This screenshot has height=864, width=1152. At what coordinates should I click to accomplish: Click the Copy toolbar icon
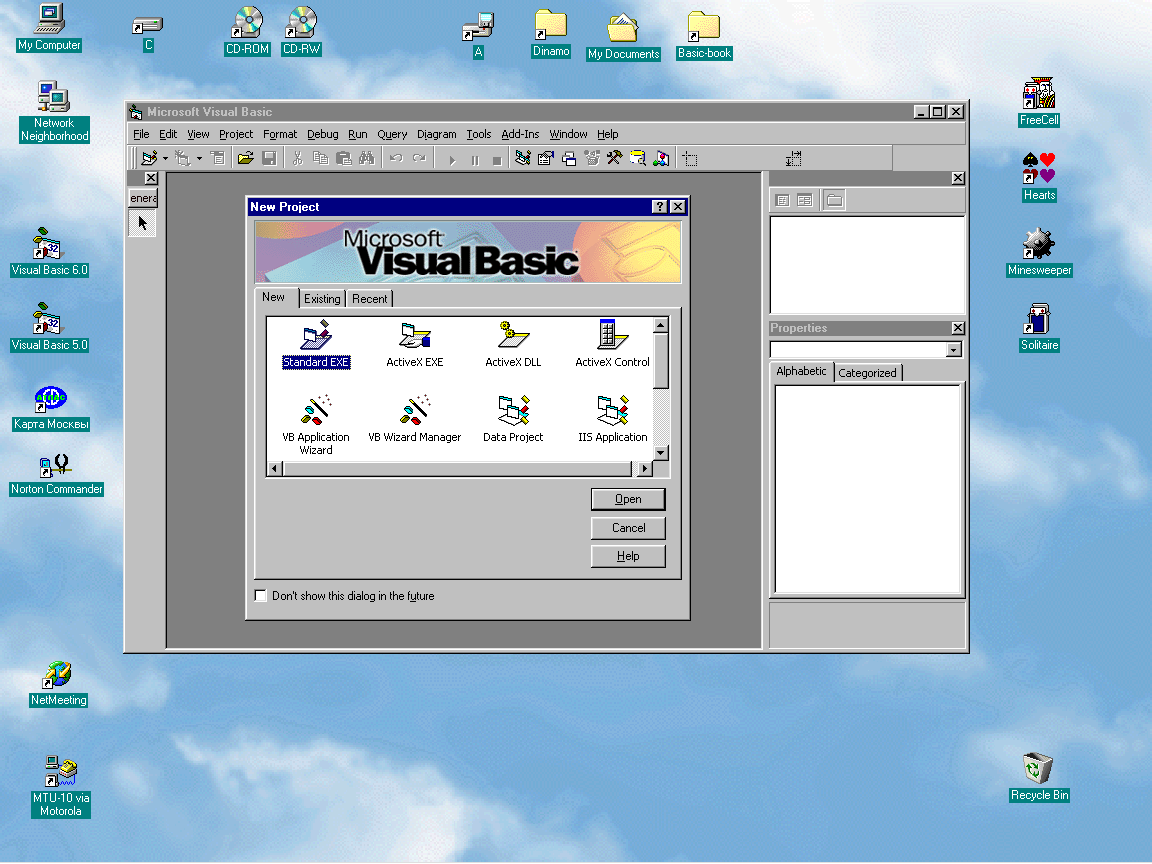320,158
